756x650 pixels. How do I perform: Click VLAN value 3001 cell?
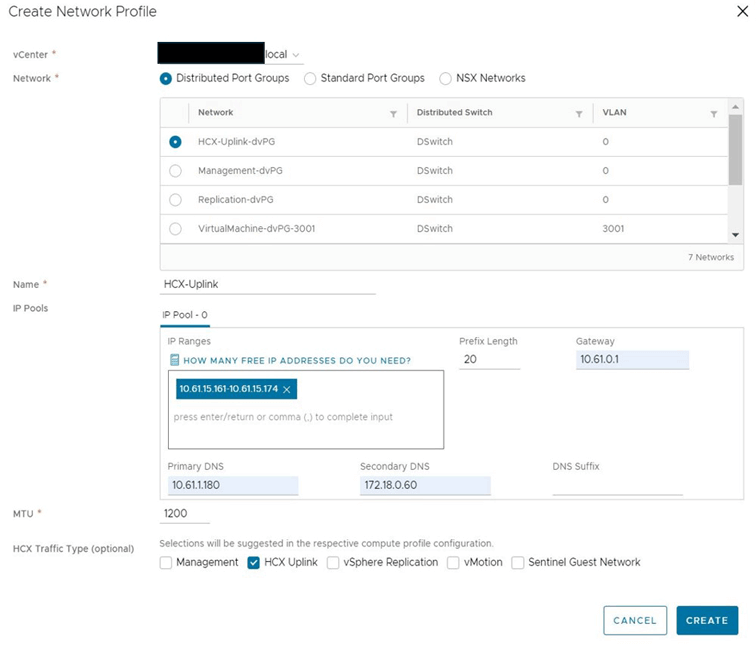click(x=613, y=229)
